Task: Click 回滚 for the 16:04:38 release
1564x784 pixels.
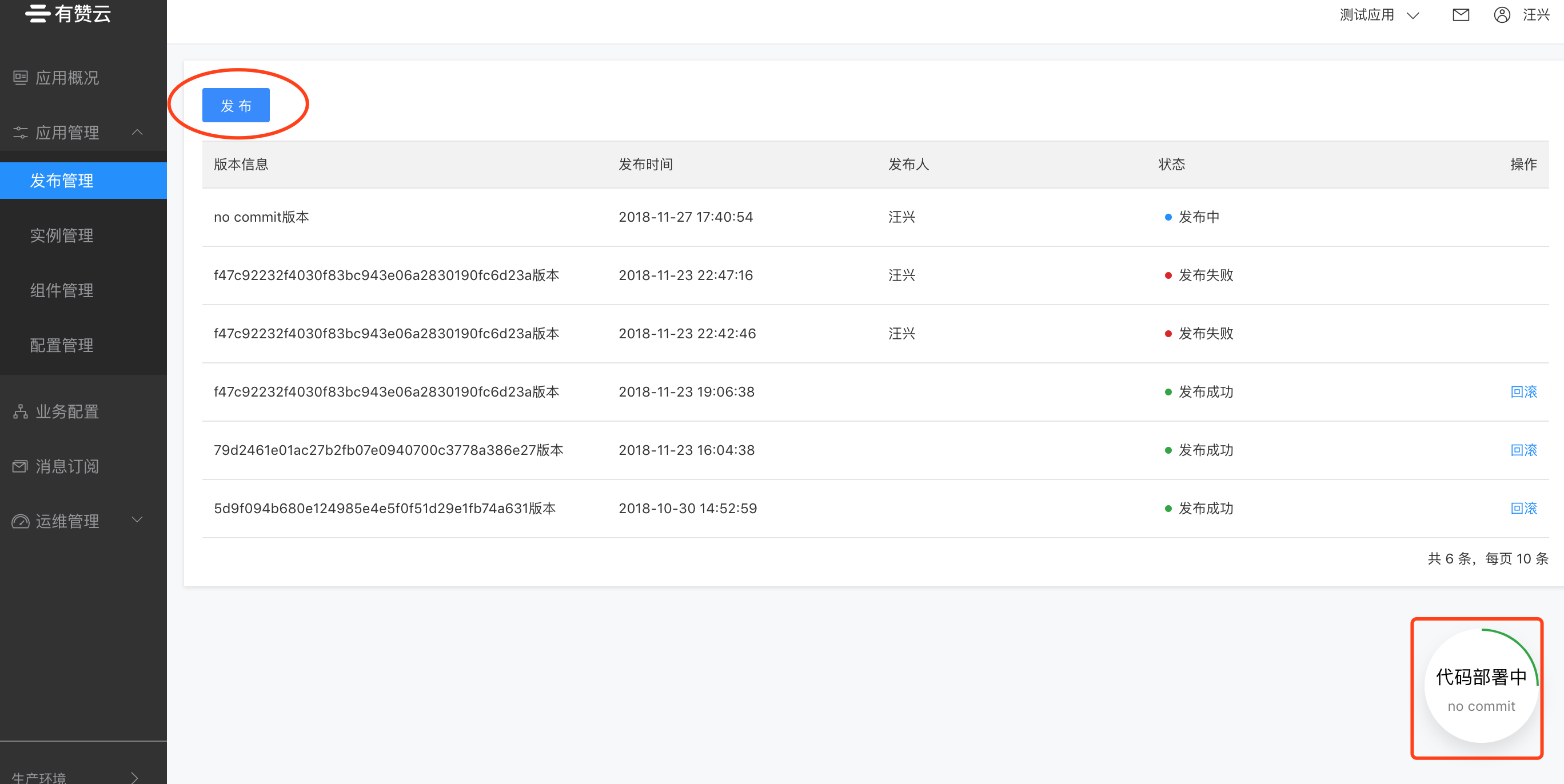Action: click(1524, 450)
